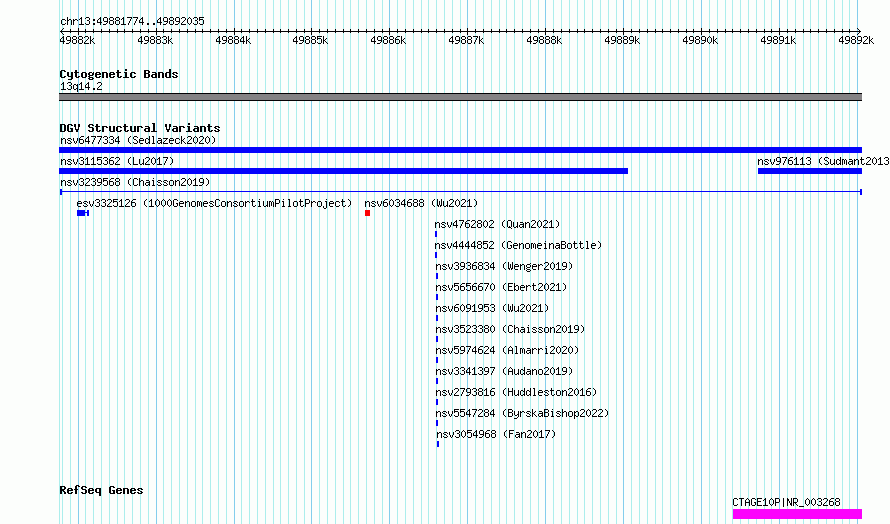Click the 13q14.2 cytogenetic band bar

point(460,97)
